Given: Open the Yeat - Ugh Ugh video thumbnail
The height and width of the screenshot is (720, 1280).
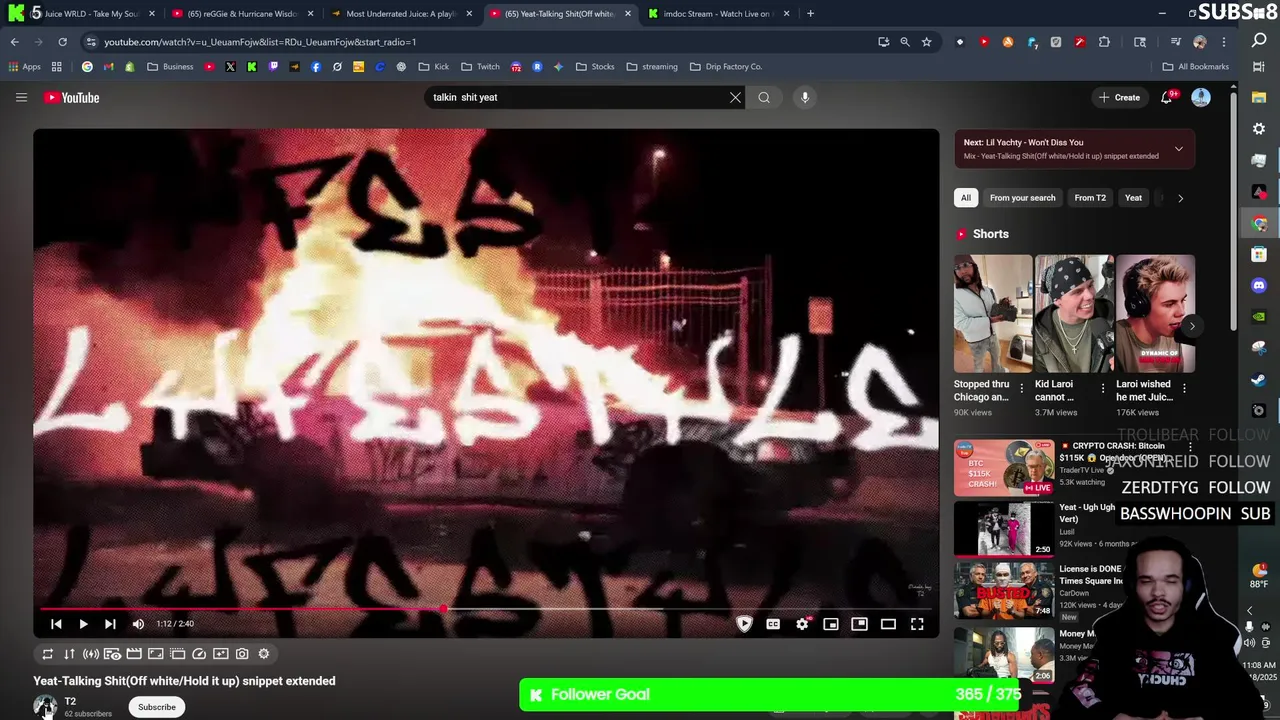Looking at the screenshot, I should 1004,529.
